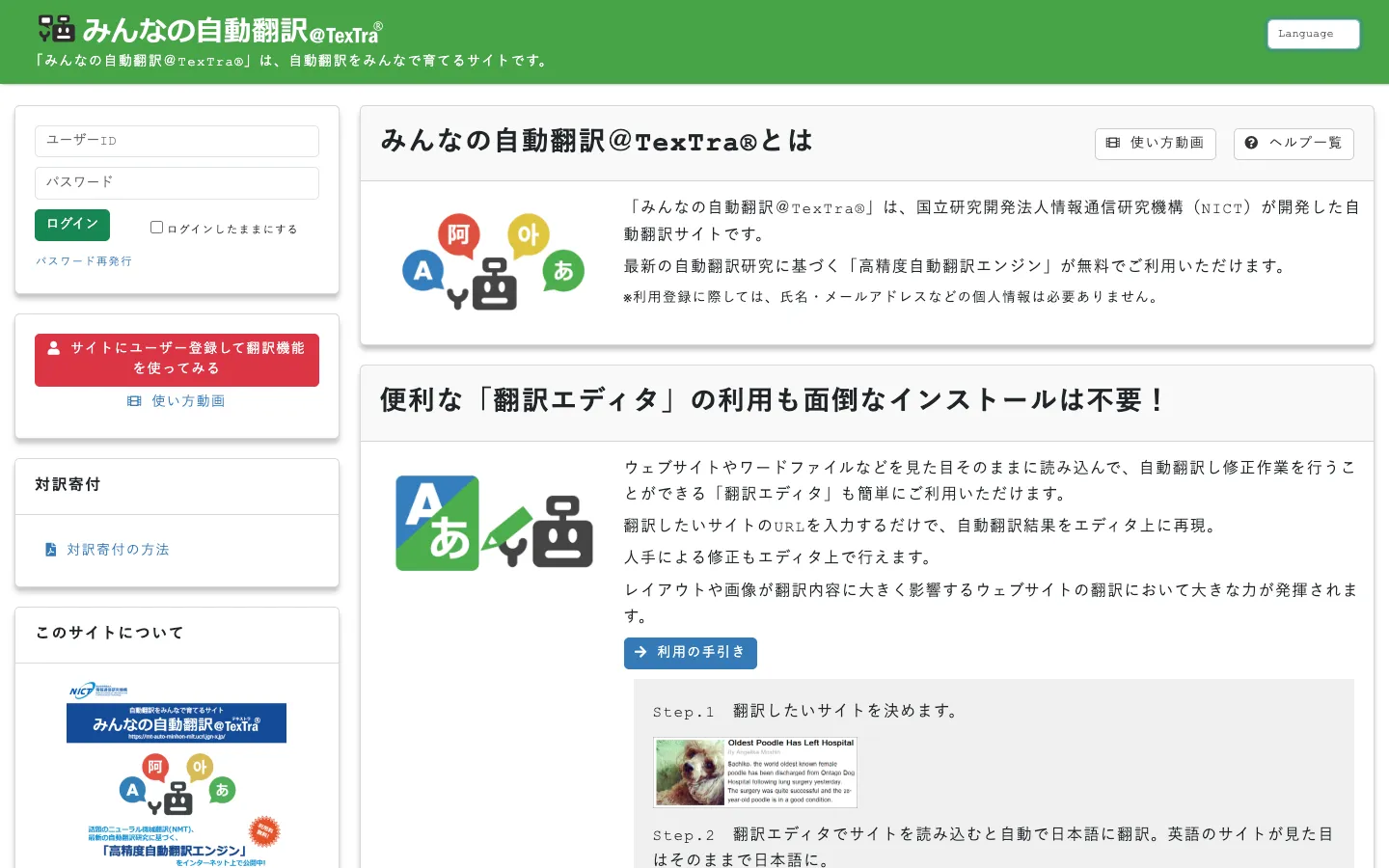
Task: Click the film icon in the top 使い方動画 button
Action: point(1113,143)
